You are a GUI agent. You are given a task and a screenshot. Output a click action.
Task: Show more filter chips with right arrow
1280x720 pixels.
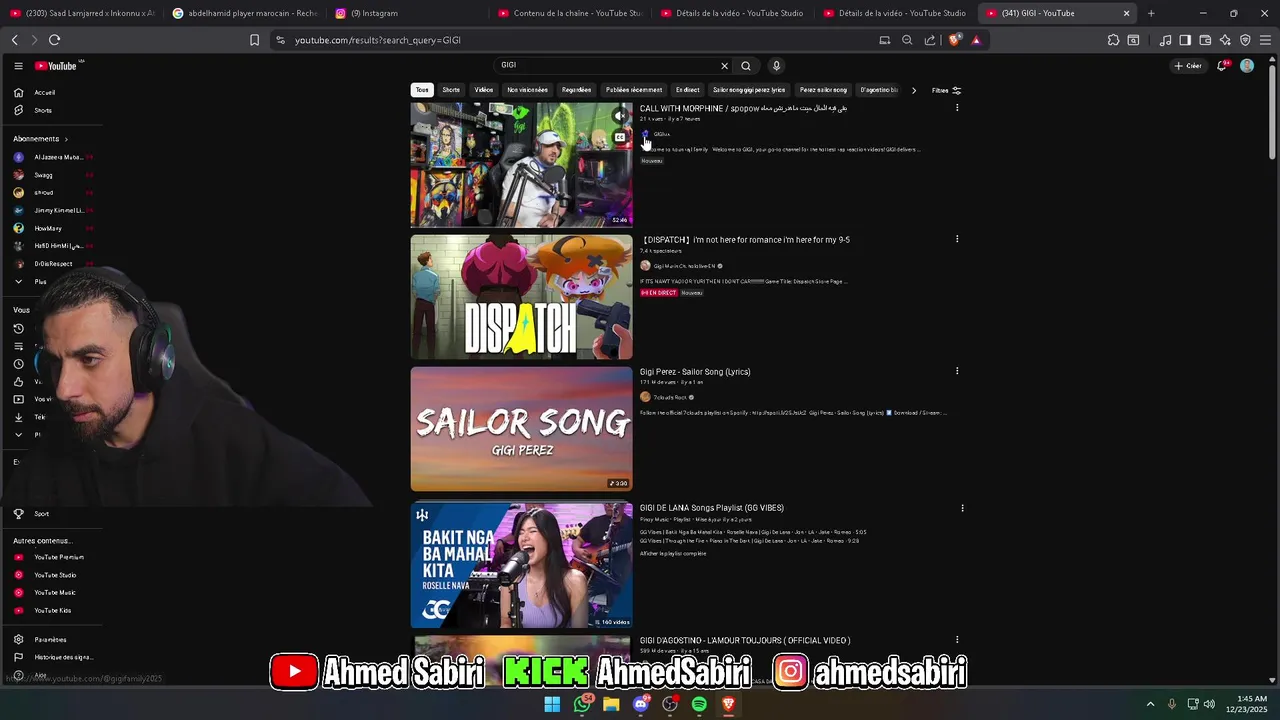pos(913,90)
